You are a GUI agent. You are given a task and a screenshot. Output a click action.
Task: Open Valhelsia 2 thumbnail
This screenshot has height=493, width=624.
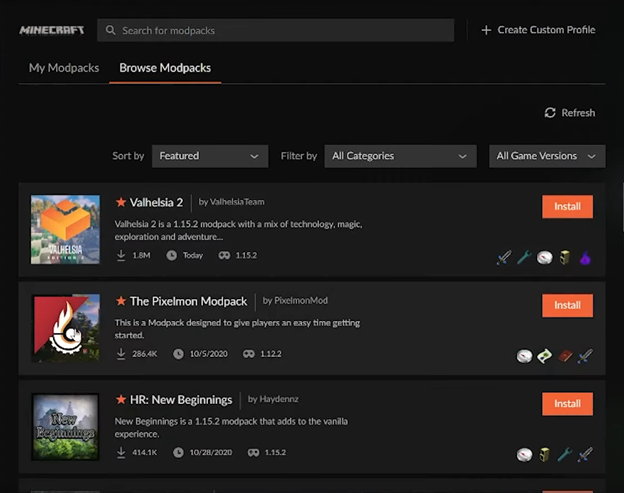[x=65, y=230]
